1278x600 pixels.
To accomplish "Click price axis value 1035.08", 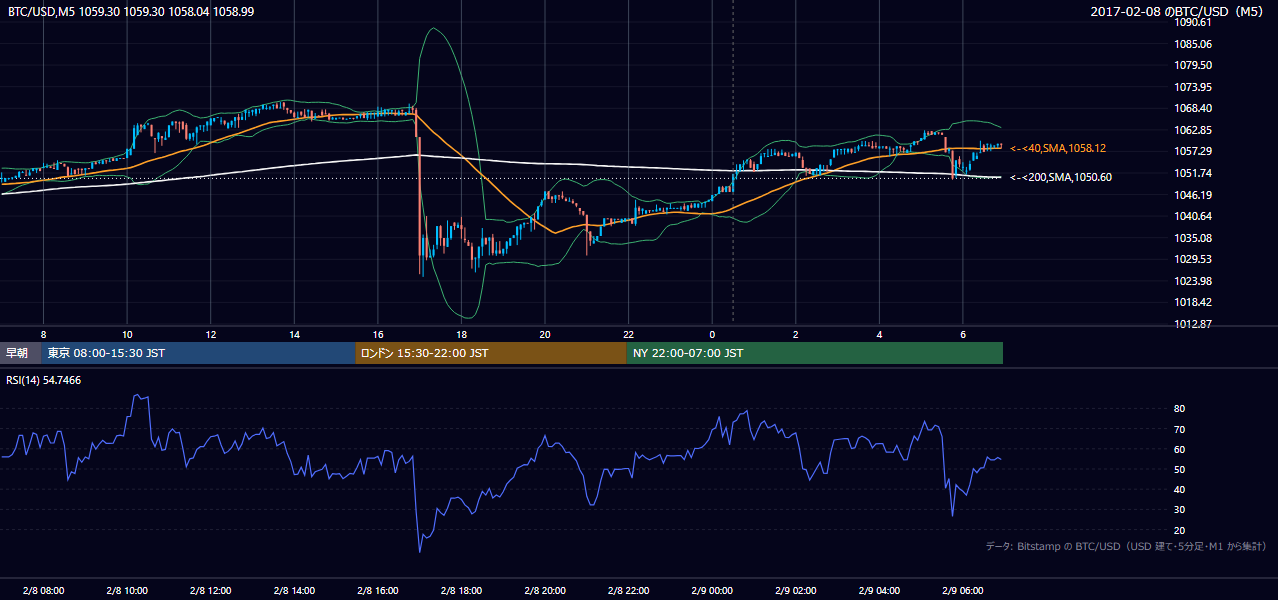I will click(1194, 238).
